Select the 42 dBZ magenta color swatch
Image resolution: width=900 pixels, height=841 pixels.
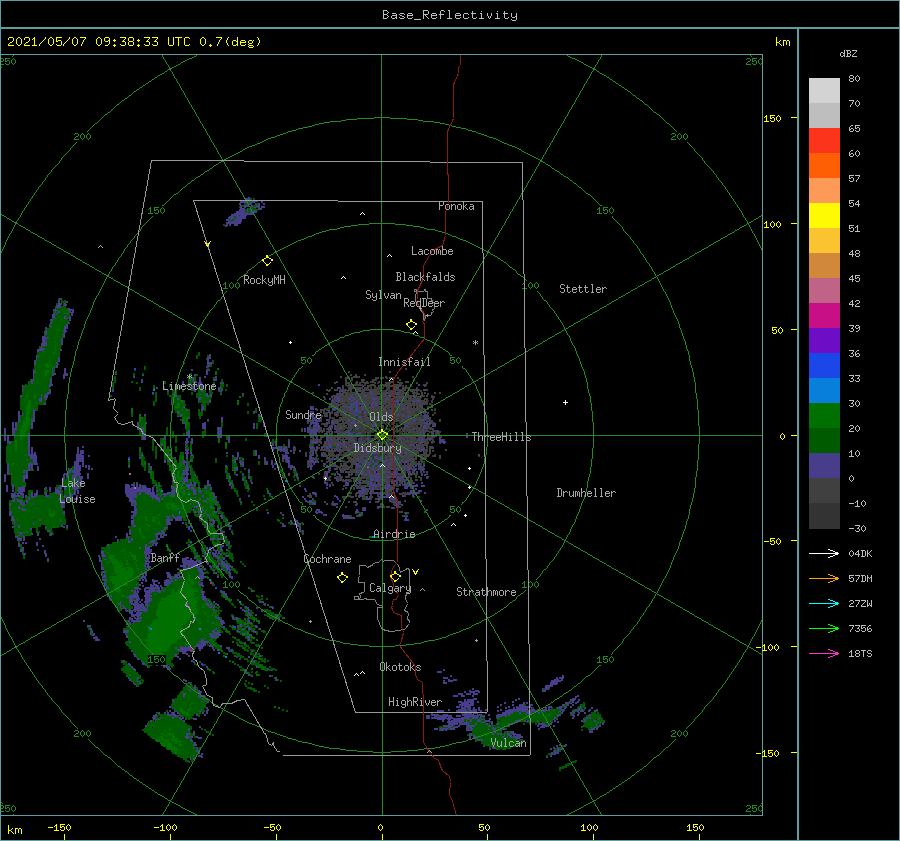(x=824, y=316)
